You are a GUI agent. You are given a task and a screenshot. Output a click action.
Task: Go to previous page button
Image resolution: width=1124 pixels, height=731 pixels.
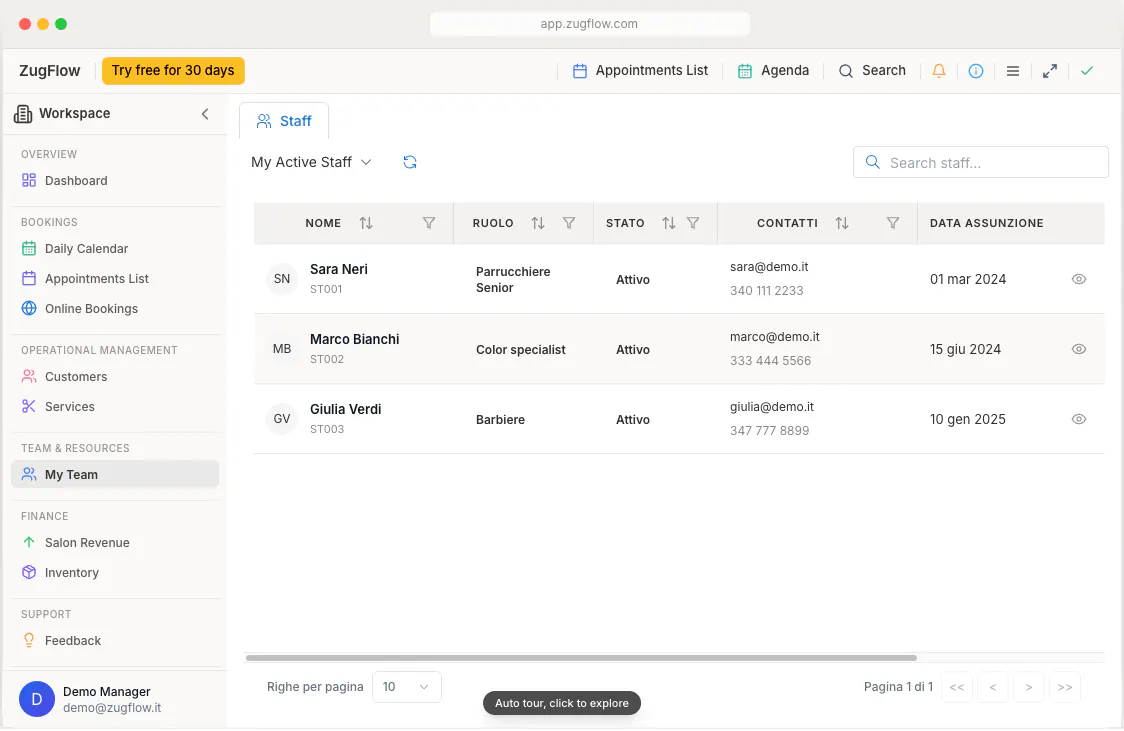pos(992,687)
